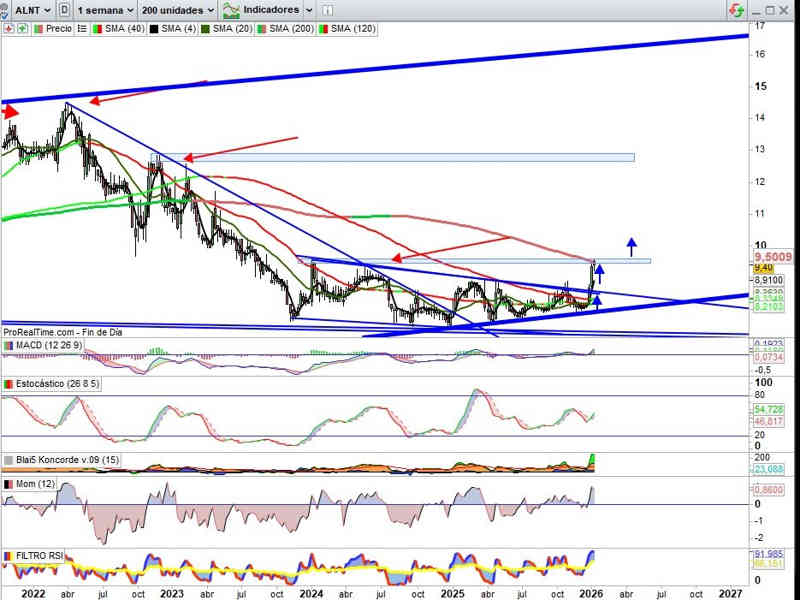Image resolution: width=800 pixels, height=600 pixels.
Task: Click the SMA (40) color swatch
Action: pos(97,29)
